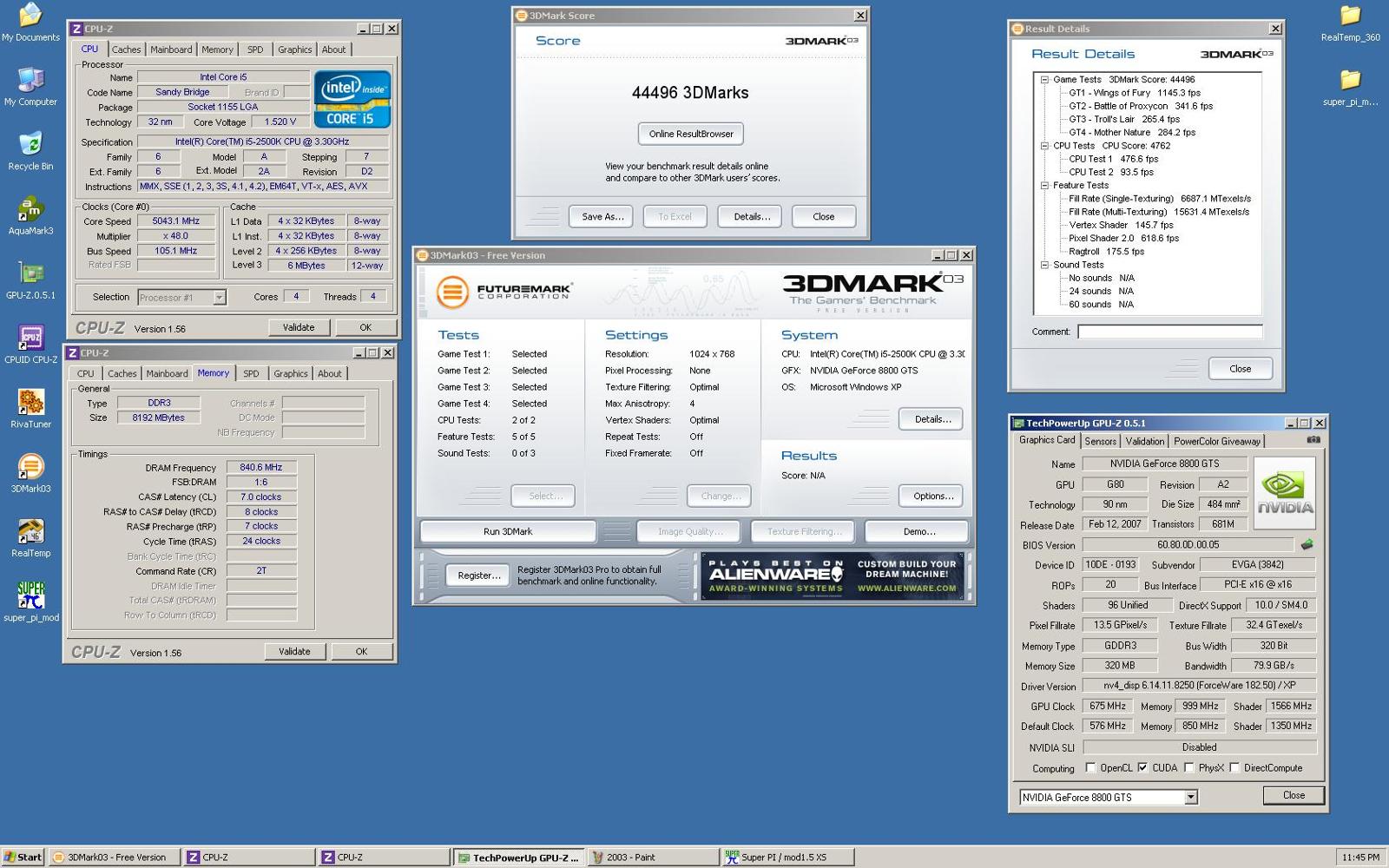Open About tab in memory CPU-Z window
The width and height of the screenshot is (1389, 868).
[x=329, y=373]
